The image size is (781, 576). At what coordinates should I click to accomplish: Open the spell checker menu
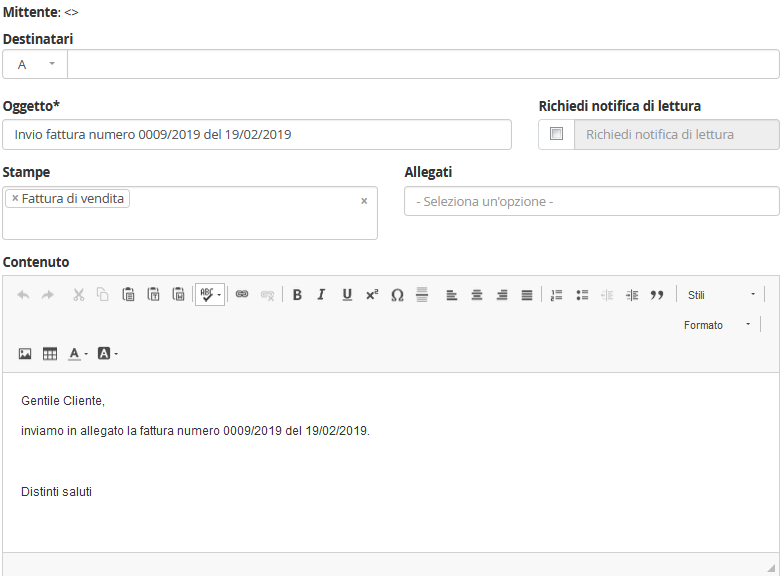point(210,295)
